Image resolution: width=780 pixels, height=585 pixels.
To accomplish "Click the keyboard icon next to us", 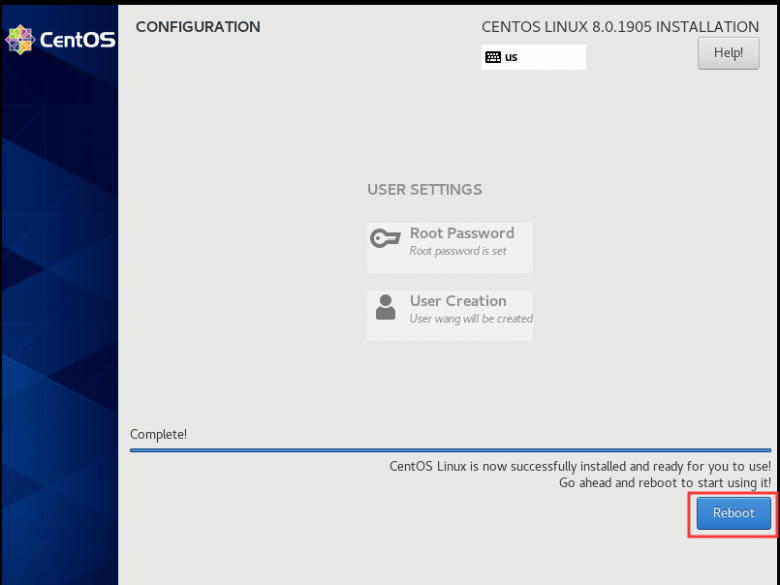I will coord(493,57).
